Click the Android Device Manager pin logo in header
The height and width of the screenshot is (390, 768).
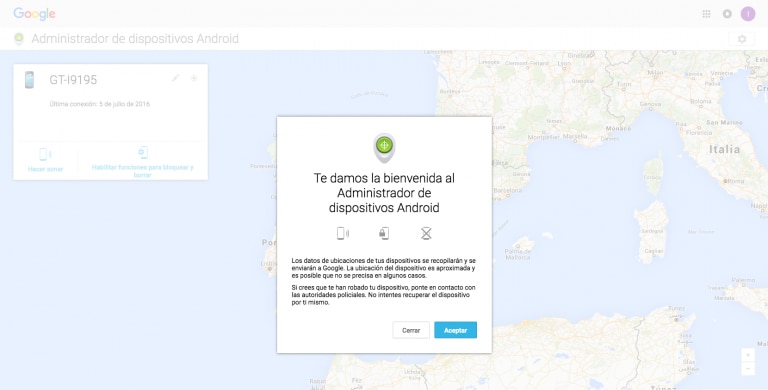(19, 39)
